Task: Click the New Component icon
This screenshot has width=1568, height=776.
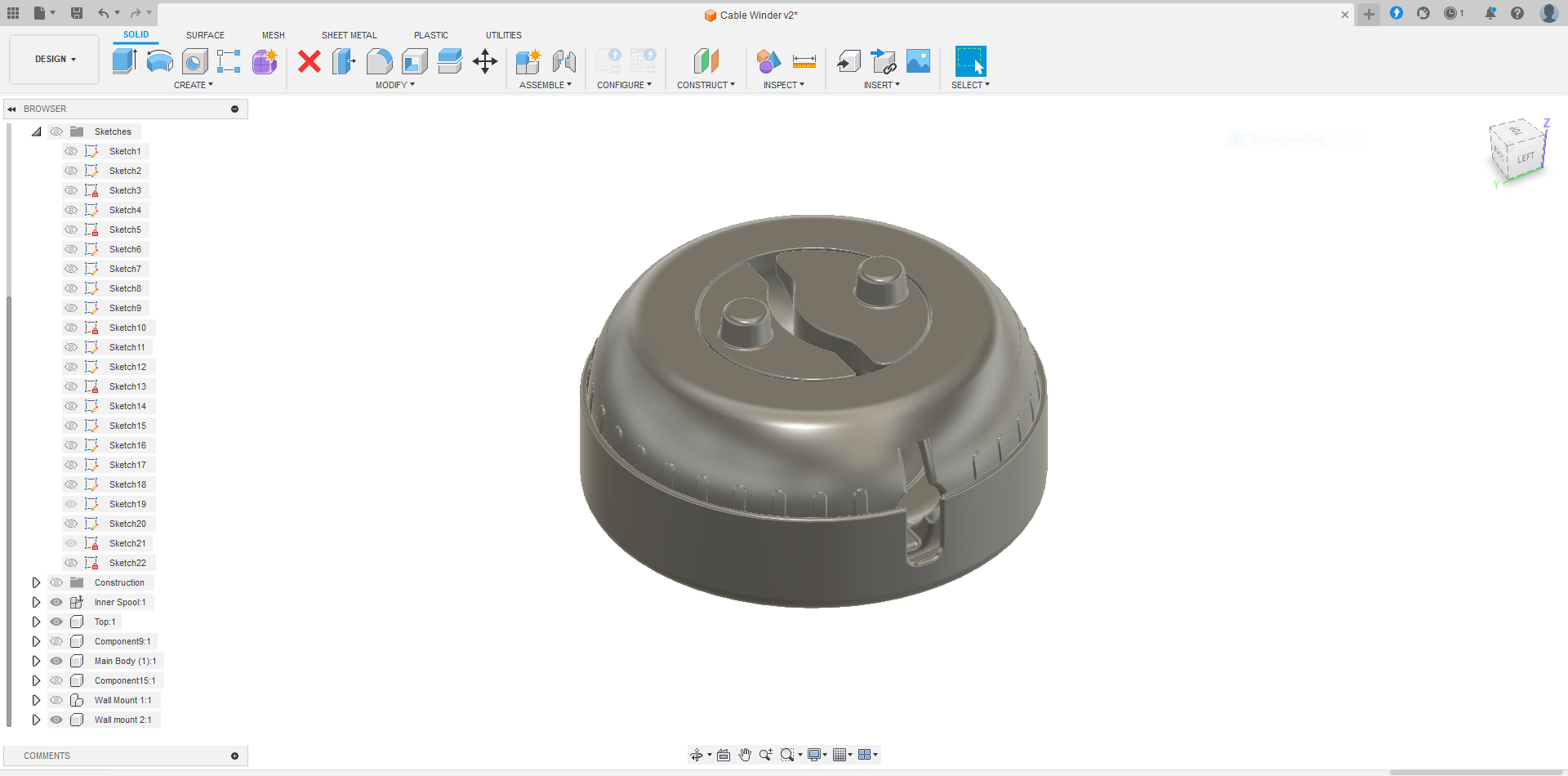Action: coord(528,61)
